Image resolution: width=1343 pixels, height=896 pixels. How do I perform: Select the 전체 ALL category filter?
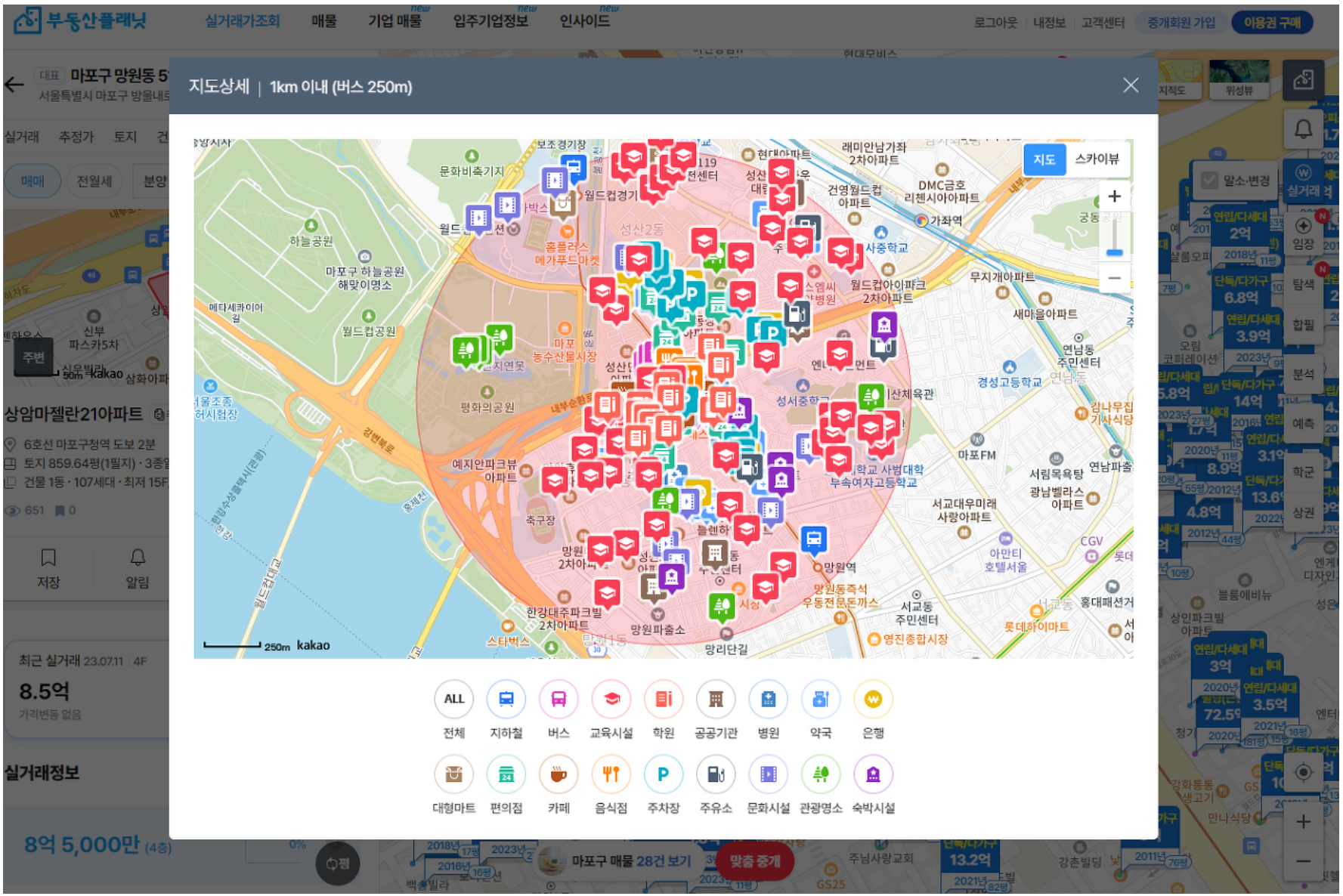[x=453, y=700]
